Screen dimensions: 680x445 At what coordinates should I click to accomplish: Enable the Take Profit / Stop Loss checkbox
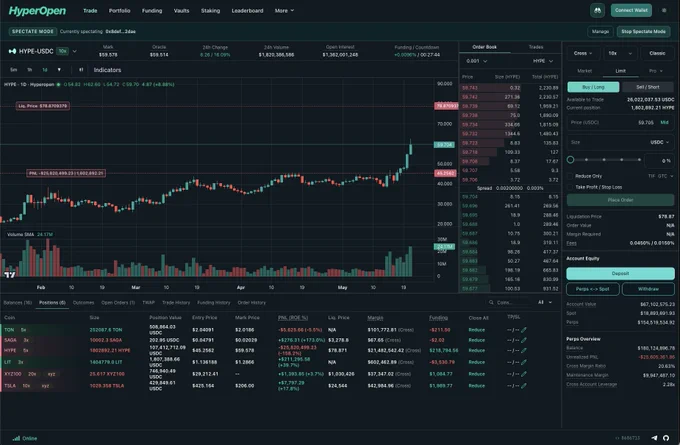pyautogui.click(x=570, y=187)
